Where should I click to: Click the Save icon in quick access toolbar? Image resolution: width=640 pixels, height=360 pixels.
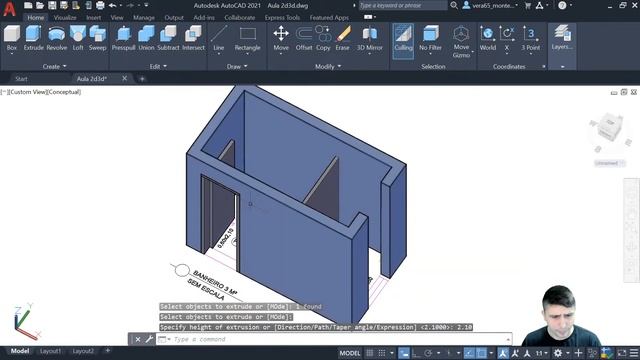[52, 6]
